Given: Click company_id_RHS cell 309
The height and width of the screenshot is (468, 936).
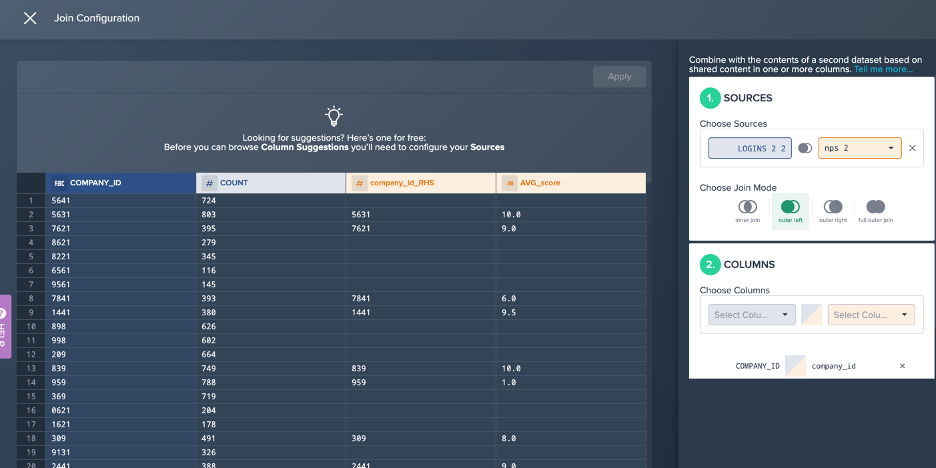Looking at the screenshot, I should click(421, 438).
